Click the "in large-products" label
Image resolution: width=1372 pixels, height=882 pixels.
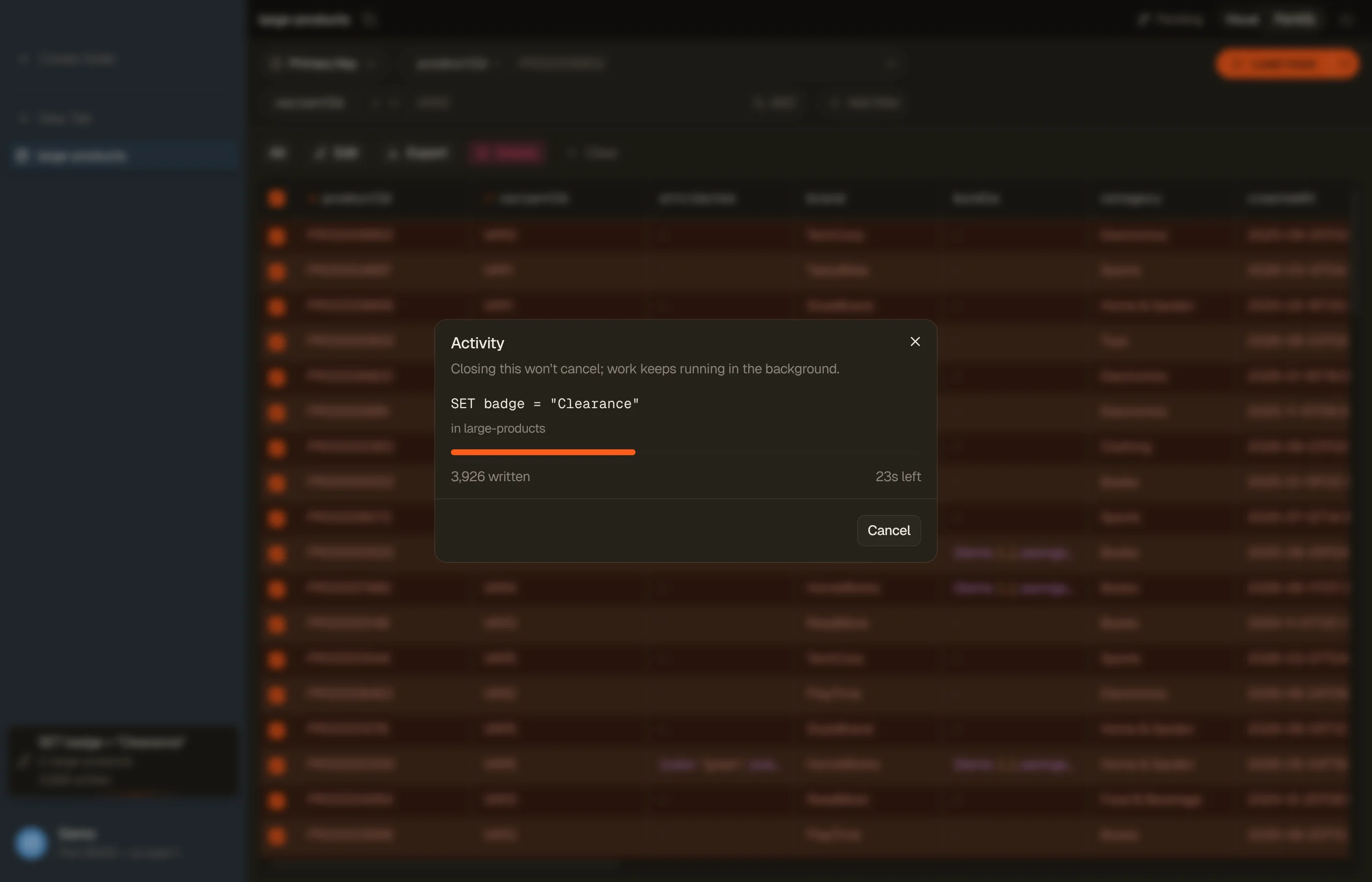pos(498,428)
